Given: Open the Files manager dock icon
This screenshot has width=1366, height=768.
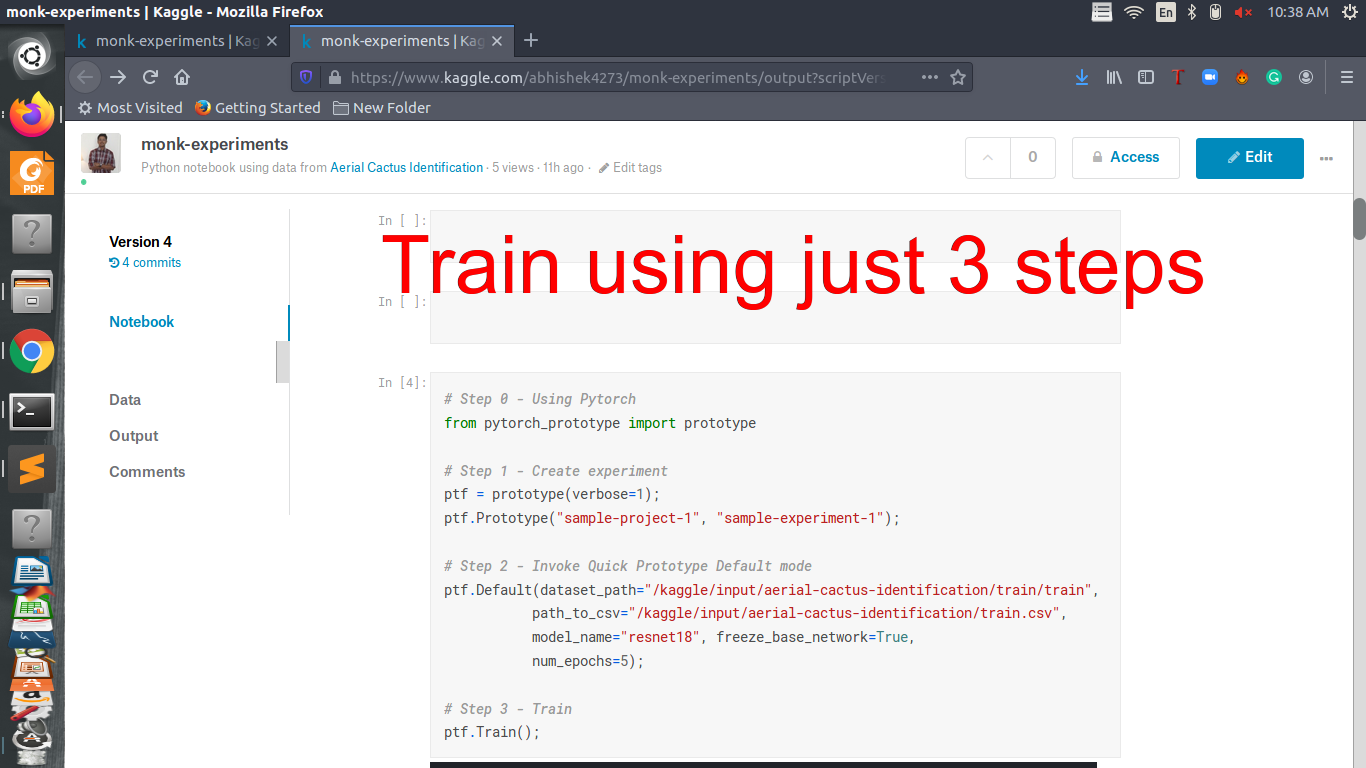Looking at the screenshot, I should coord(32,292).
